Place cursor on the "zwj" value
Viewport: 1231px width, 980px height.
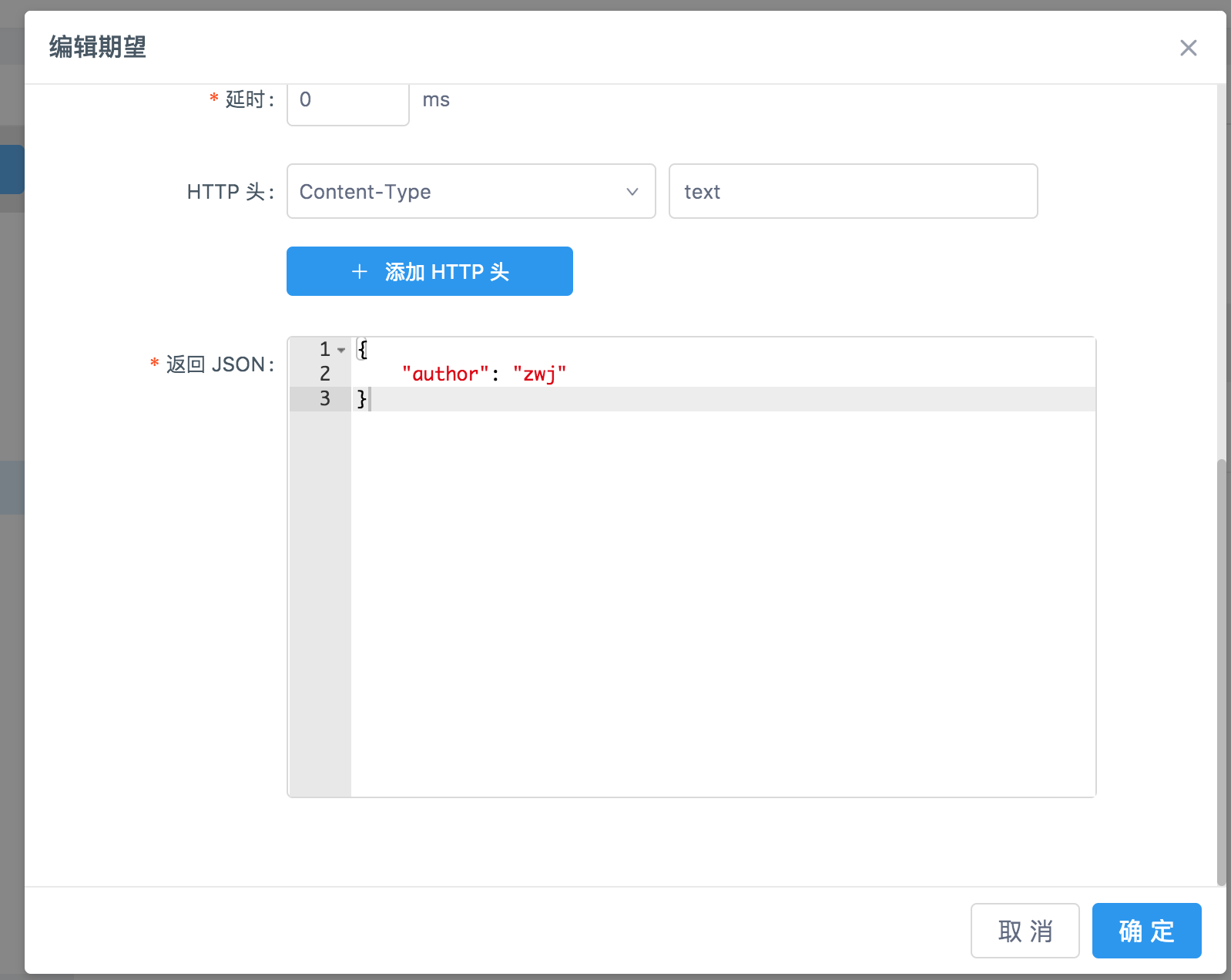coord(539,374)
